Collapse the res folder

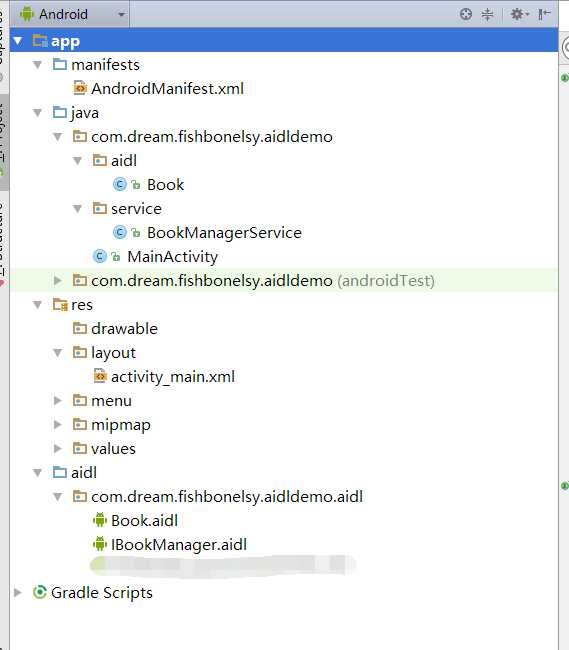click(38, 305)
